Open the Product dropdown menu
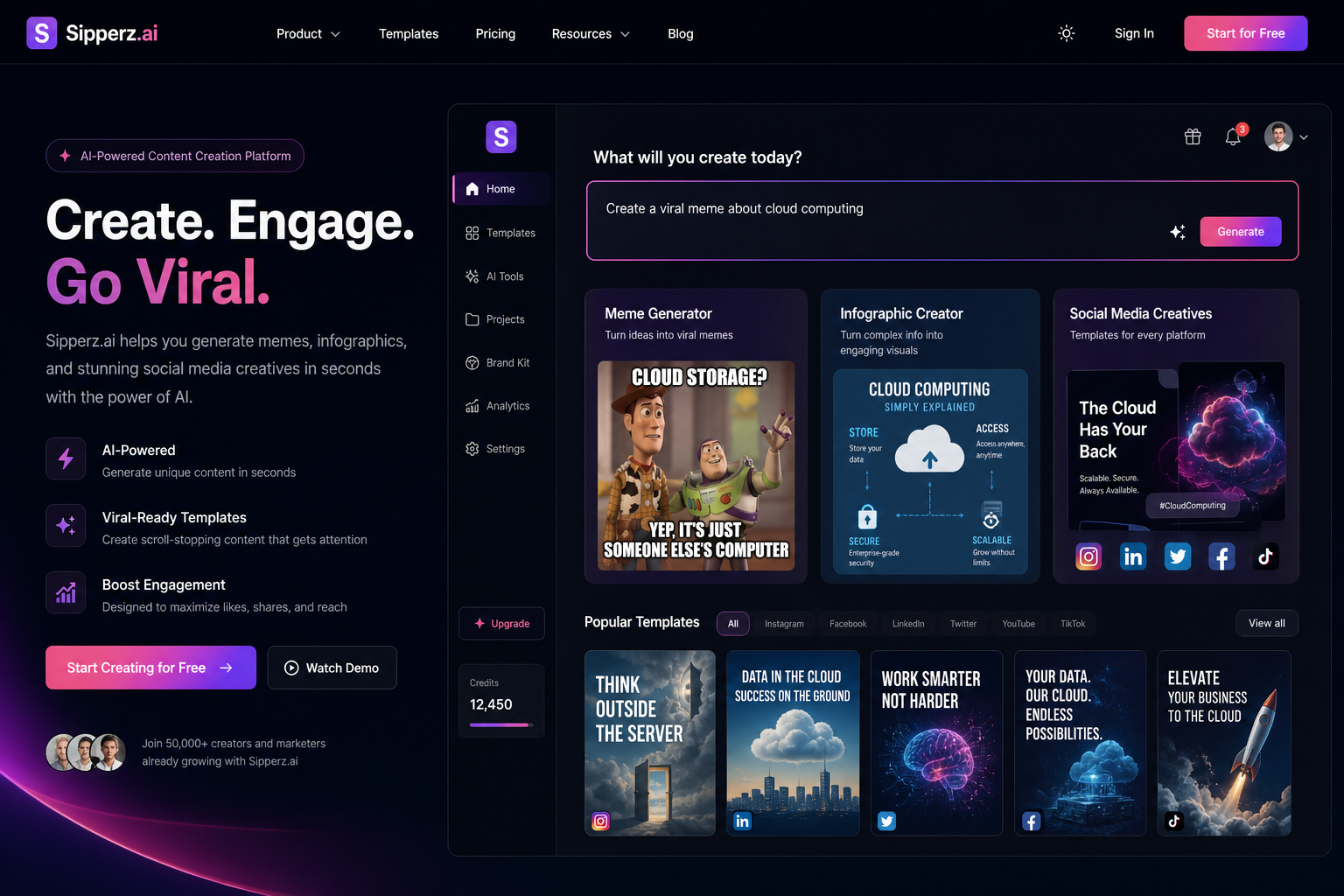Screen dimensions: 1344x896 click(308, 34)
